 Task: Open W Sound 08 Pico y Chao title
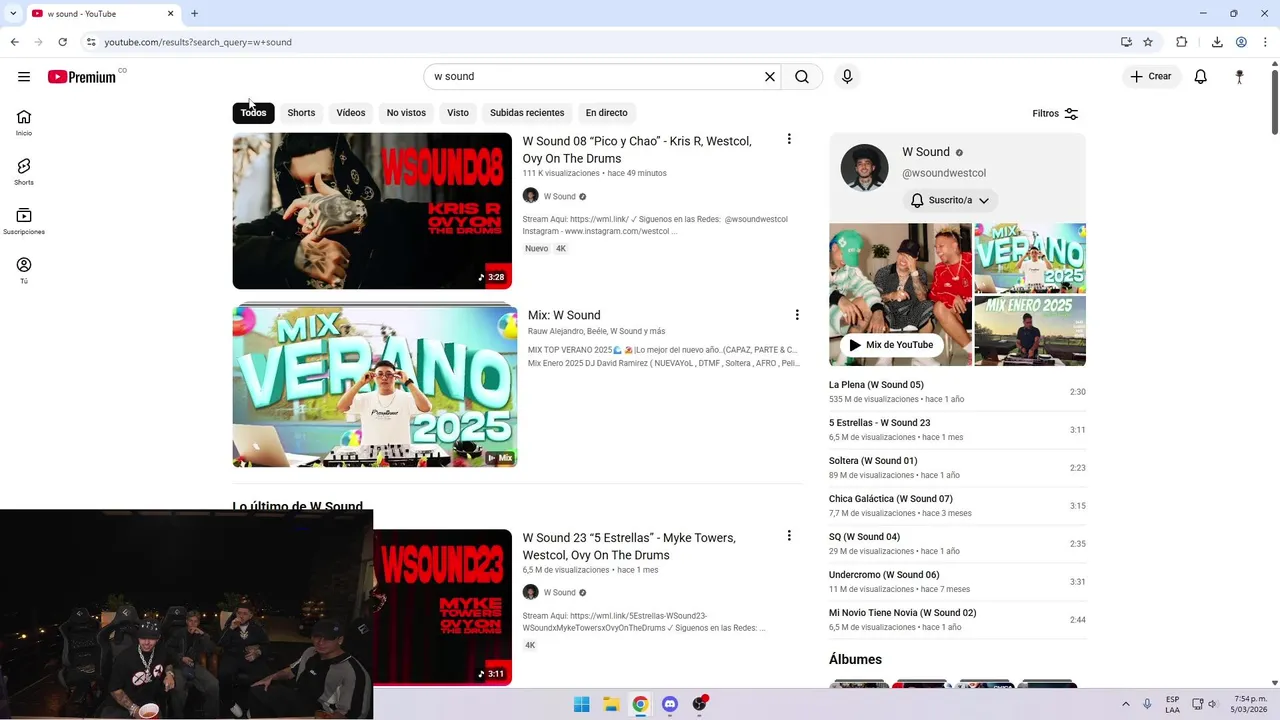(x=637, y=150)
